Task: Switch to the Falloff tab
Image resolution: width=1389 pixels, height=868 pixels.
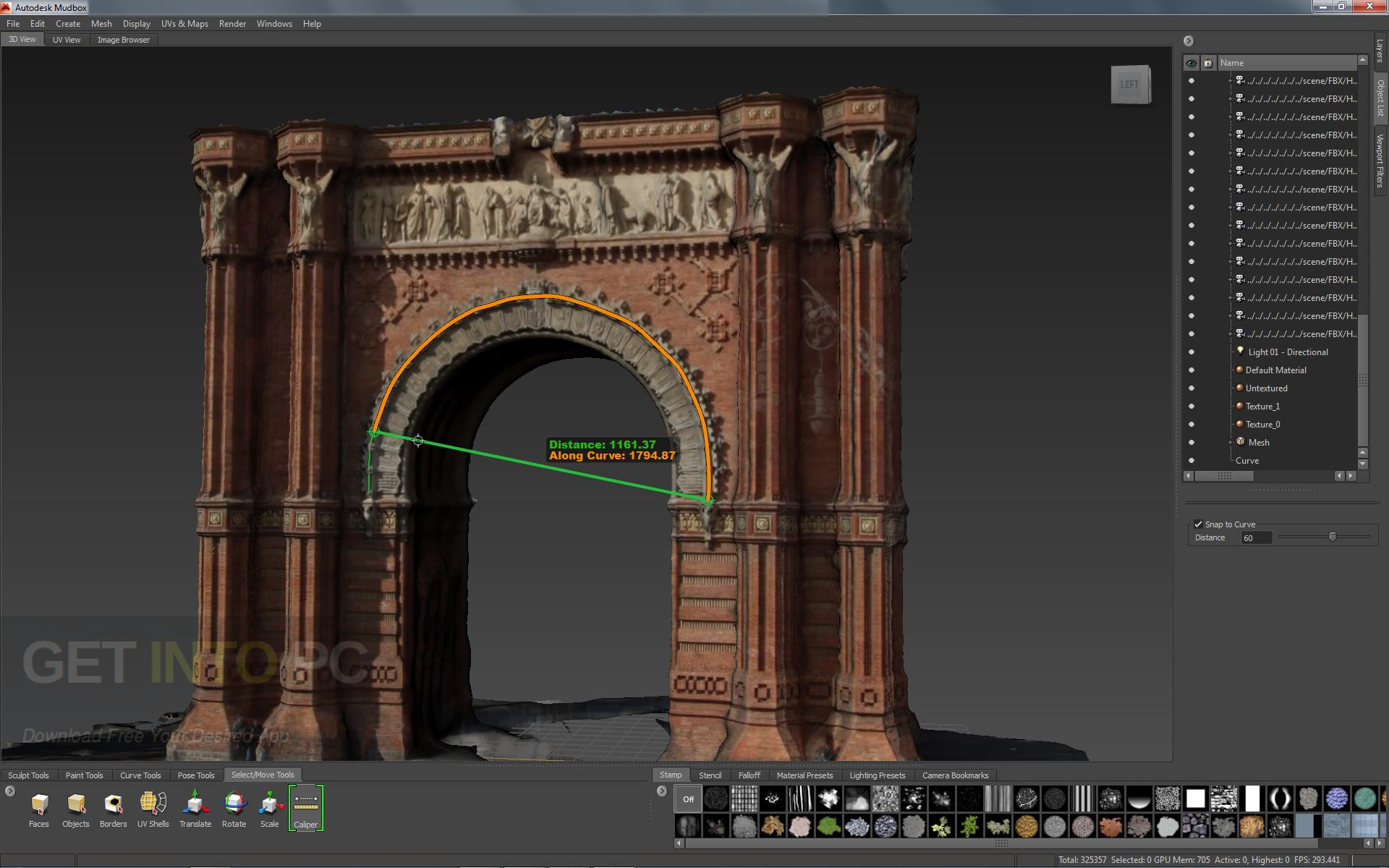Action: 749,775
